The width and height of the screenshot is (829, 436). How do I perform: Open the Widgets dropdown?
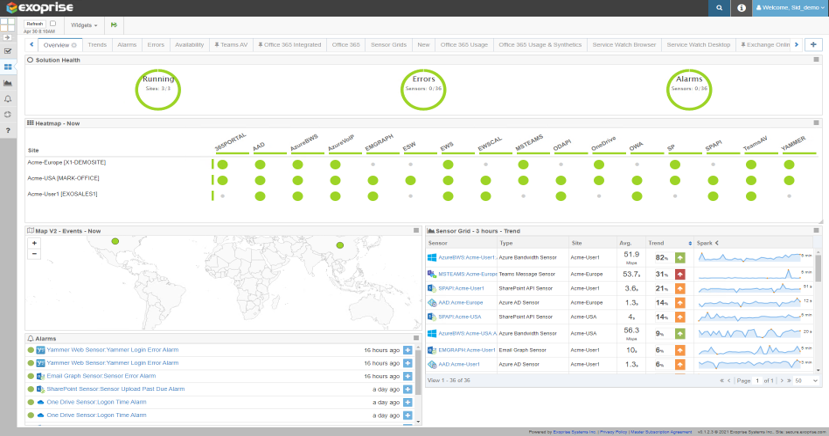coord(84,25)
